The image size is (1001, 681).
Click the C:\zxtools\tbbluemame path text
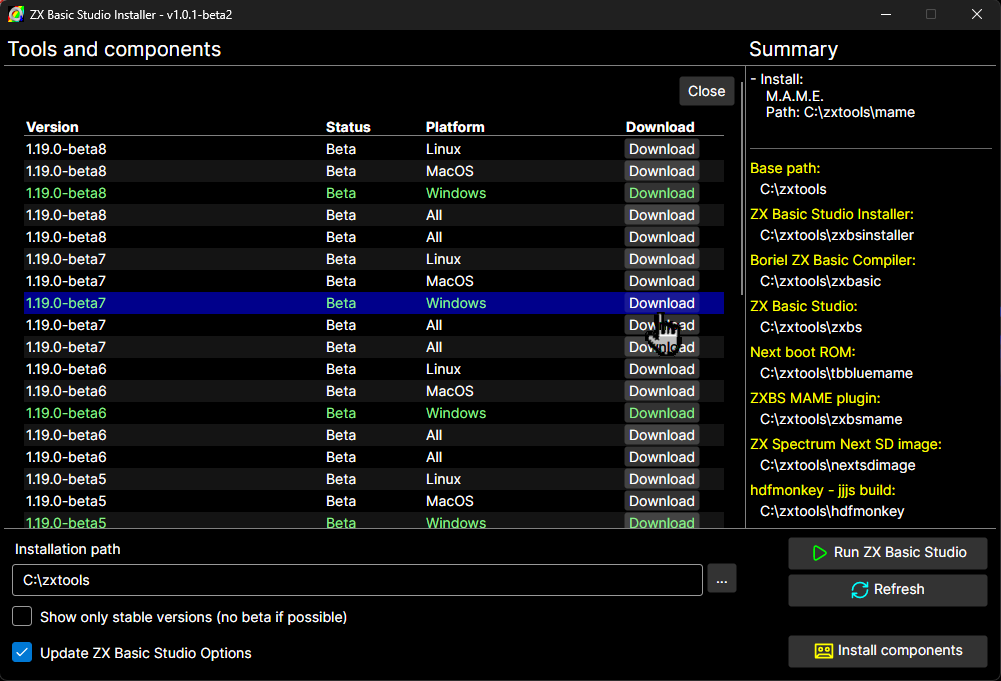point(836,373)
